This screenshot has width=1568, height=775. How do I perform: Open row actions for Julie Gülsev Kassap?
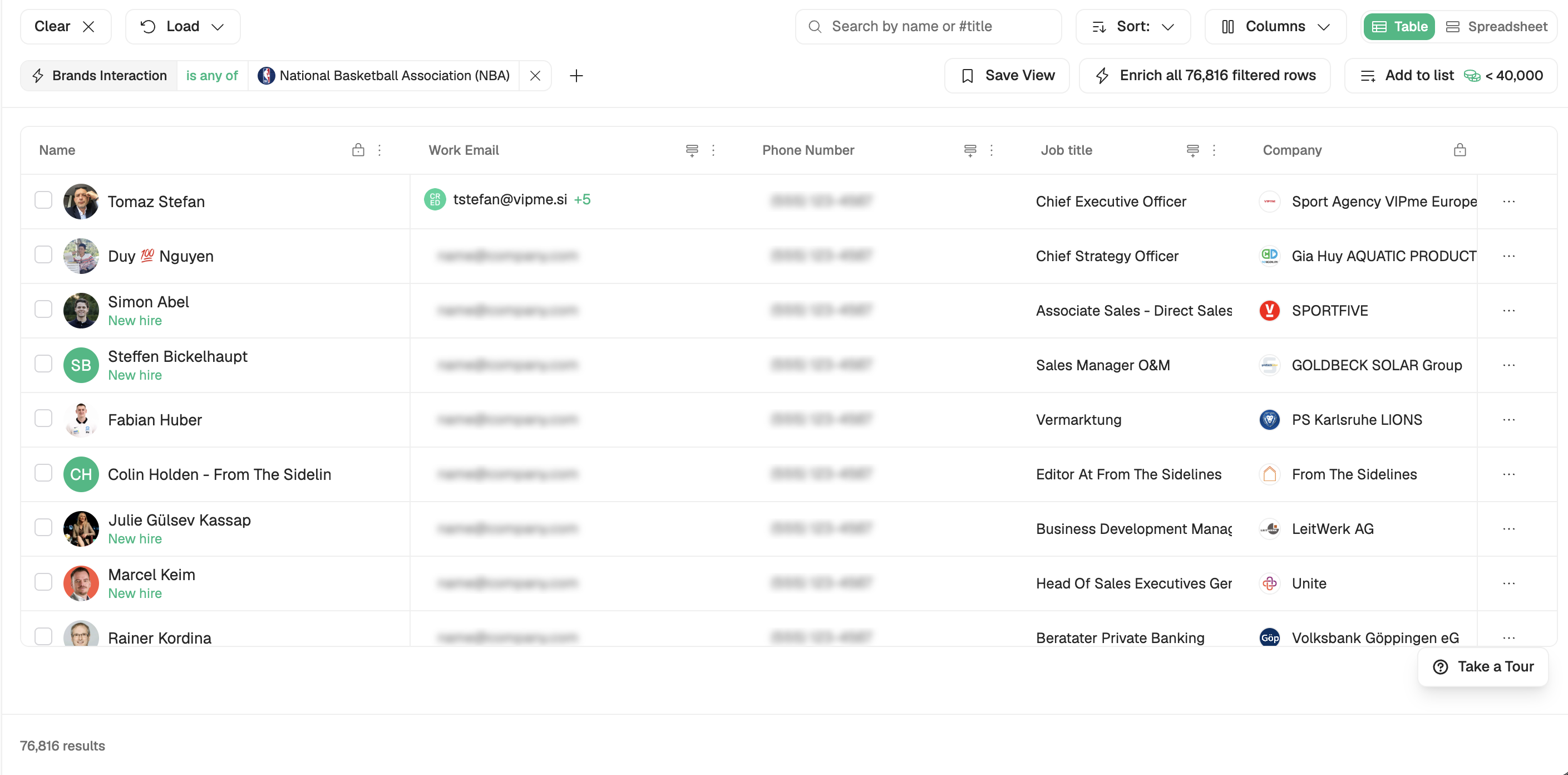(x=1509, y=529)
